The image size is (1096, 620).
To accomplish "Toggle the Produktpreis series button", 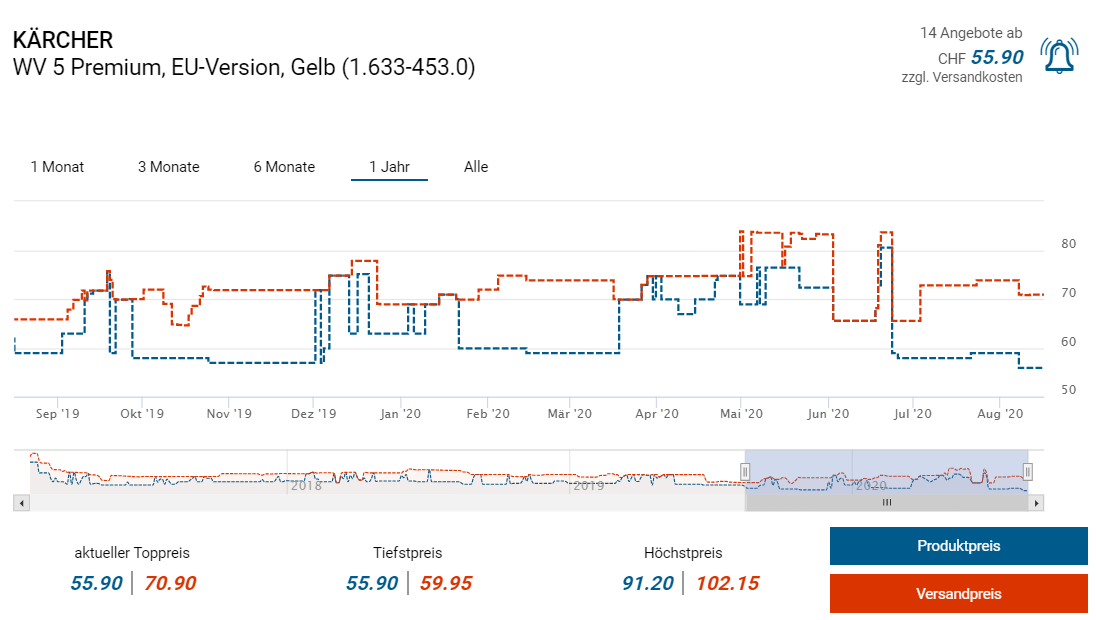I will (958, 546).
